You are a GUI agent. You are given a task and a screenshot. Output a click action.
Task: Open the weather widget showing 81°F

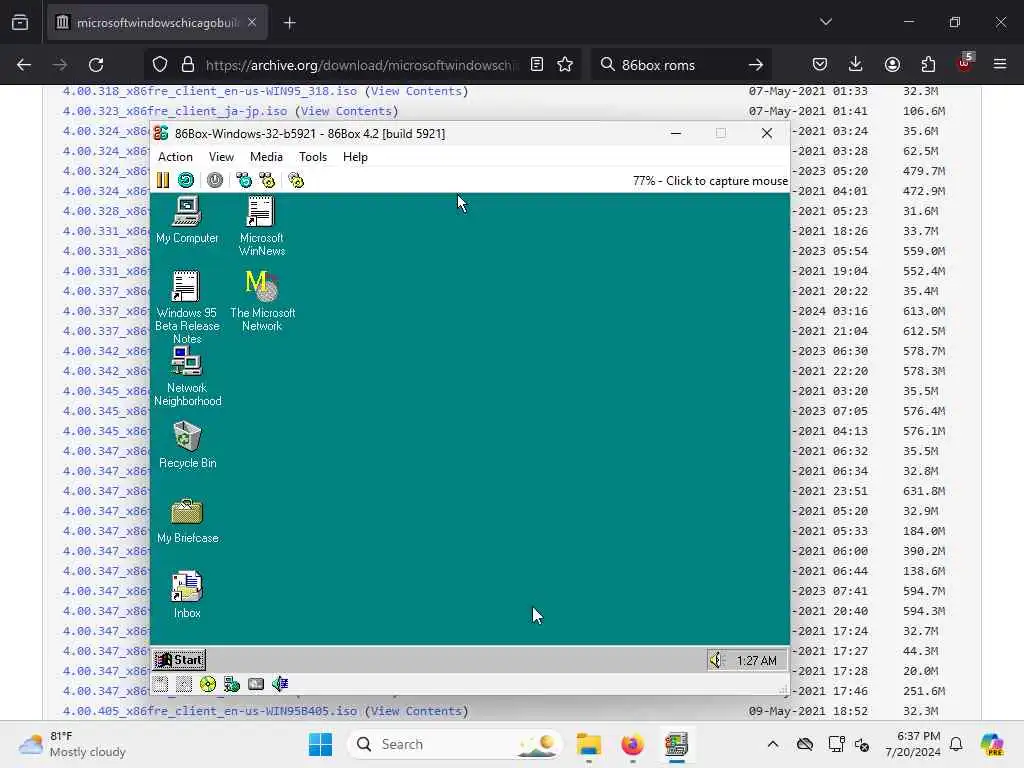(73, 744)
